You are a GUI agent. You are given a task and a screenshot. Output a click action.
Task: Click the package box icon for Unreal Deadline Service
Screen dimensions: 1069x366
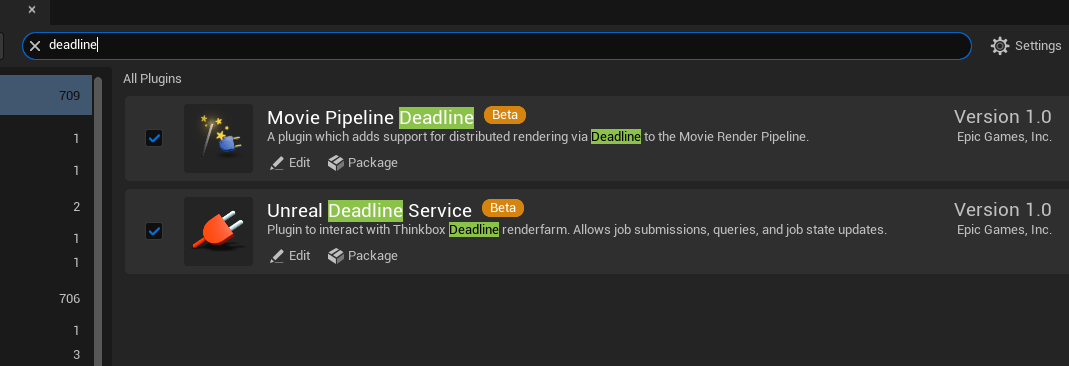(x=335, y=256)
